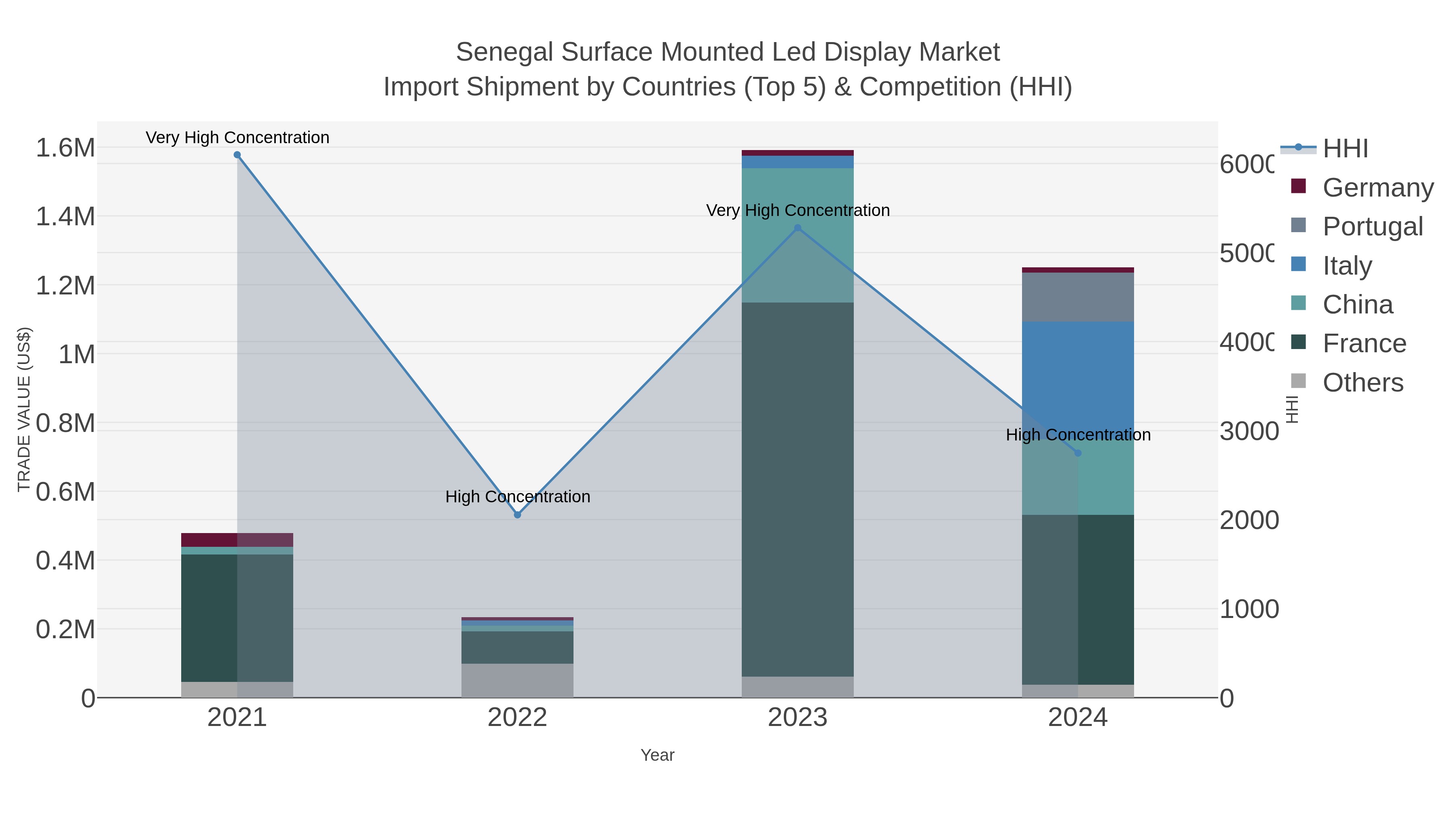Toggle the Others legend entry
This screenshot has width=1456, height=819.
point(1347,383)
